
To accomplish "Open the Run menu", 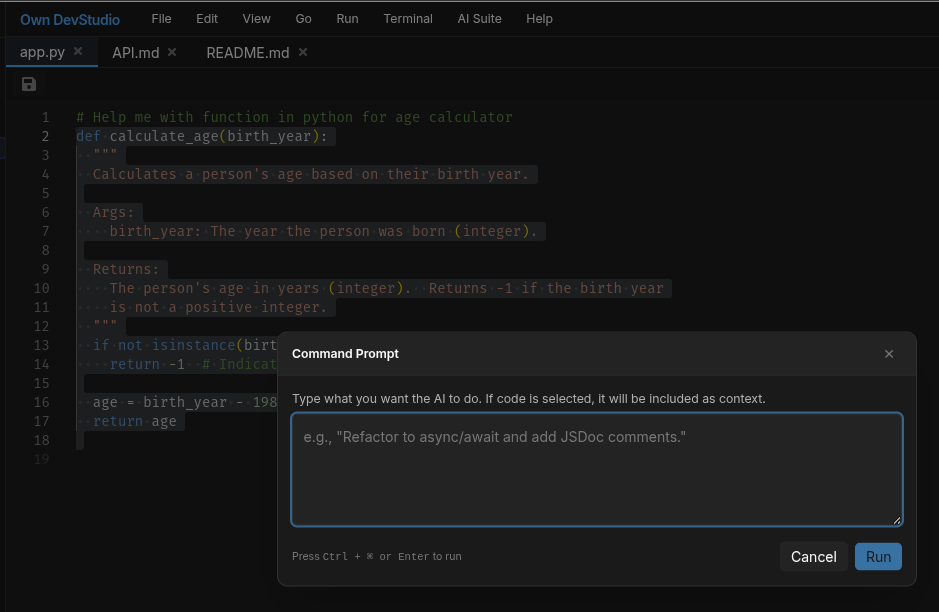I will 347,18.
